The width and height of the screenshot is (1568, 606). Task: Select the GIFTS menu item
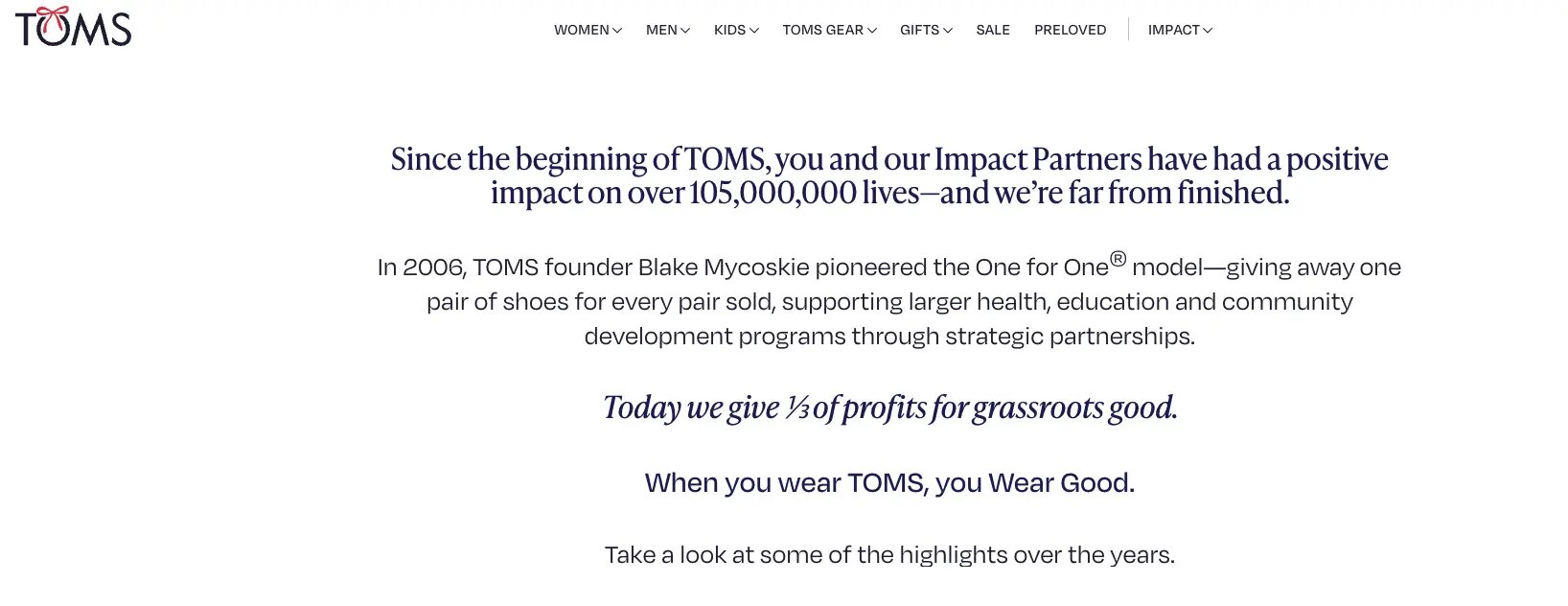point(920,30)
